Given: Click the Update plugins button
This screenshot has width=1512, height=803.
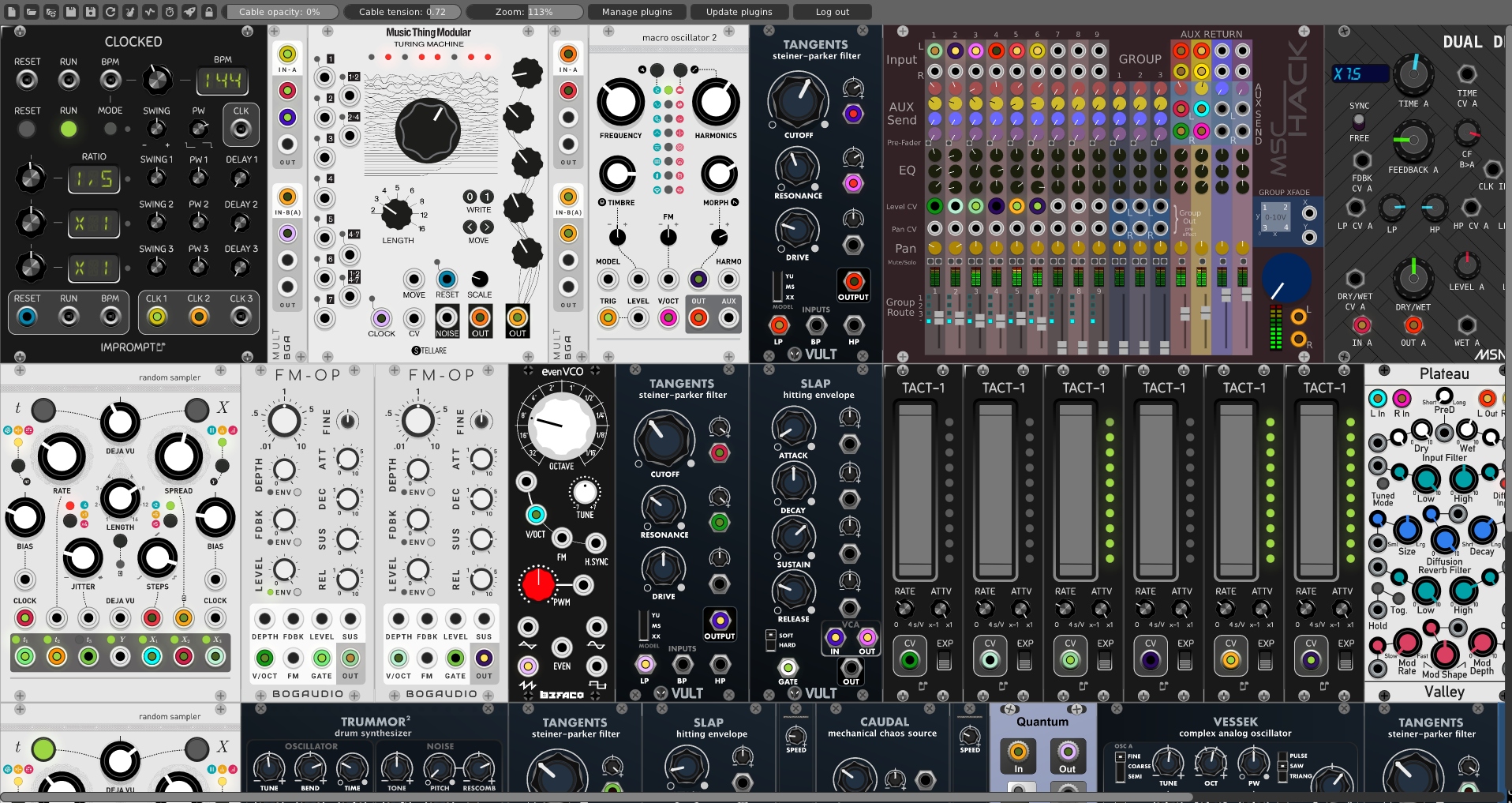Looking at the screenshot, I should (739, 12).
